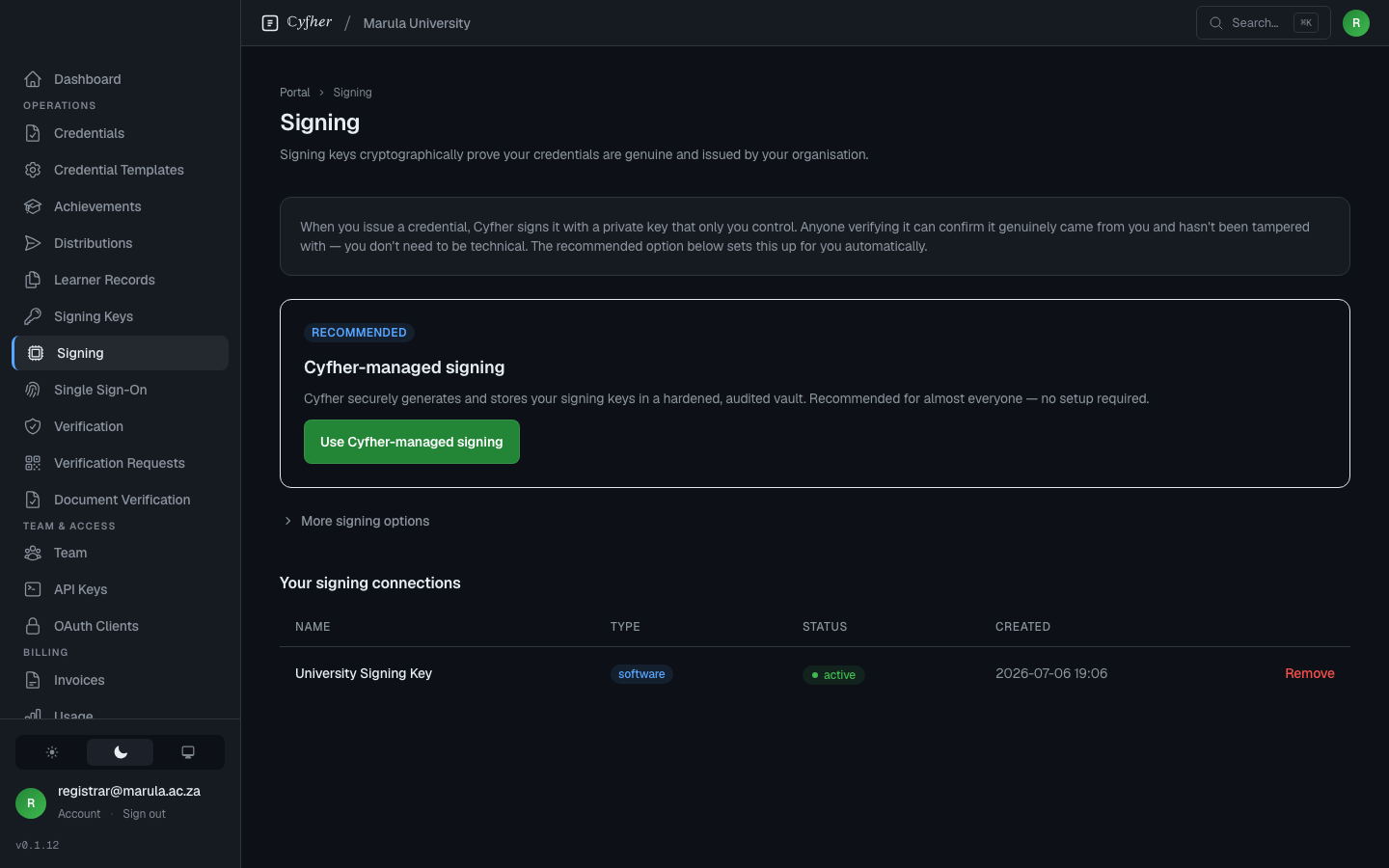Click registrar@marula.ac.za email text

(x=129, y=791)
